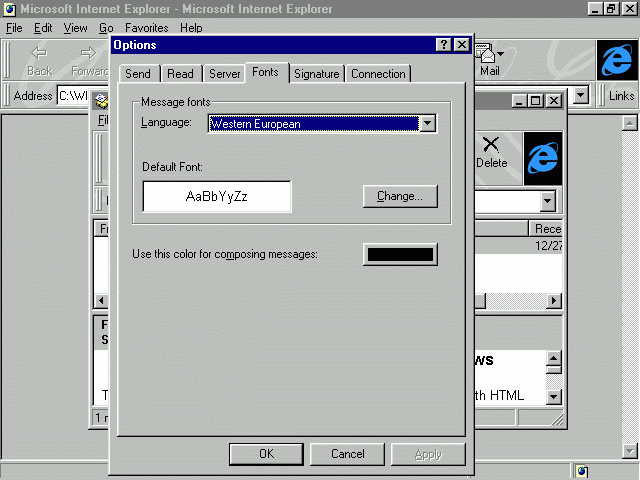Click the 12/27 date in mail list

coord(549,246)
